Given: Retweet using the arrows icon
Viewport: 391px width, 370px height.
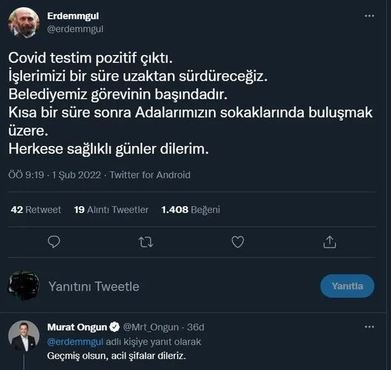Looking at the screenshot, I should 146,242.
